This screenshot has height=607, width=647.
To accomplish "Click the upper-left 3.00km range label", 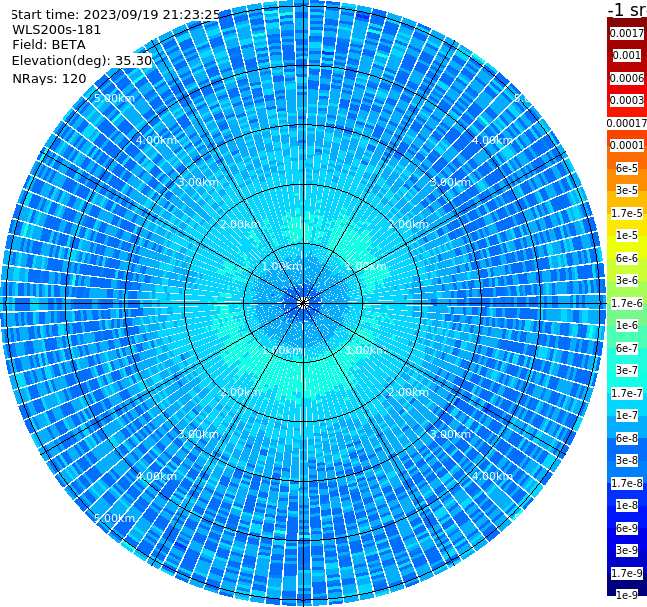I will [x=198, y=182].
